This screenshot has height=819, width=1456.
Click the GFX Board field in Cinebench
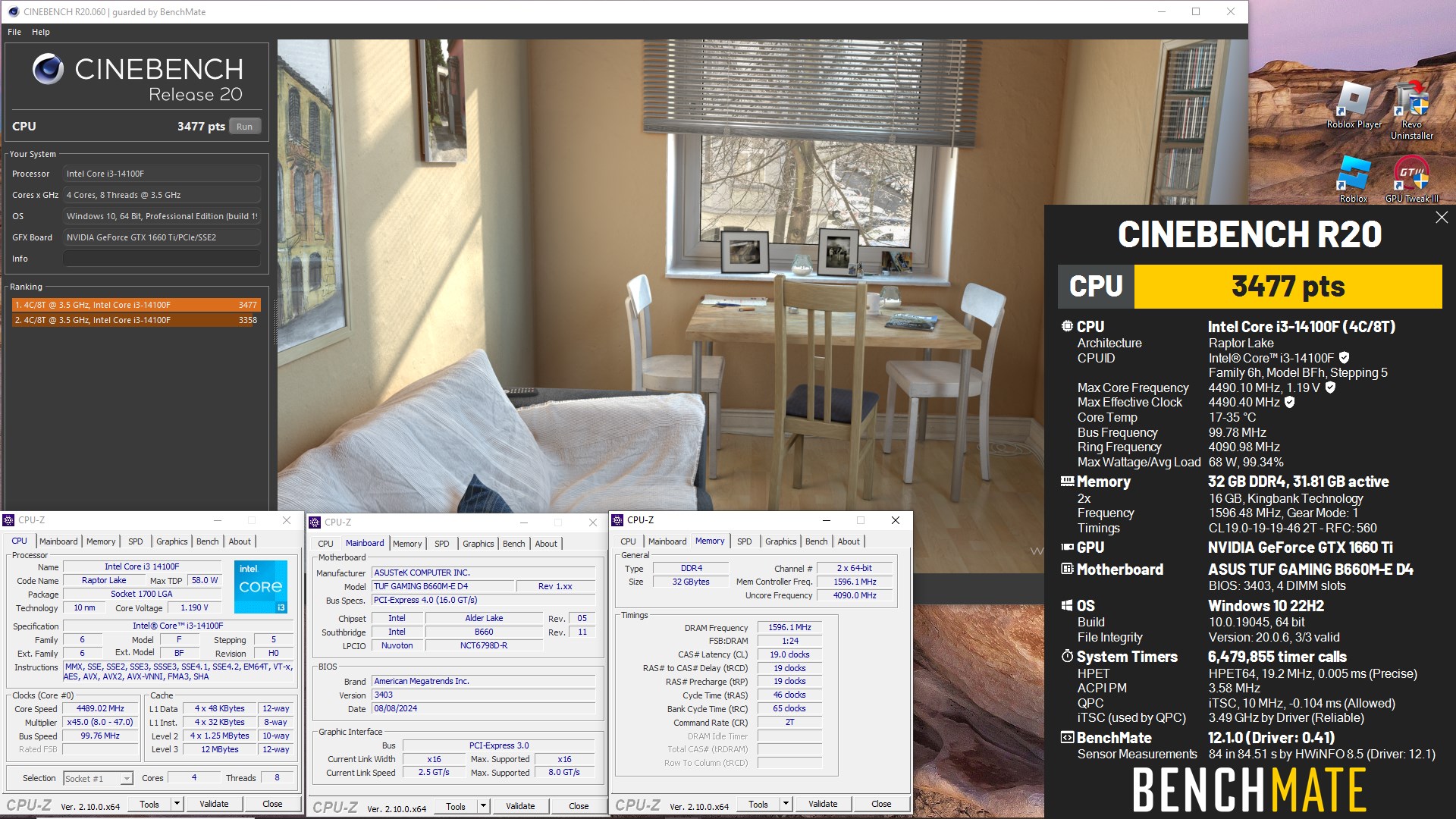point(162,237)
